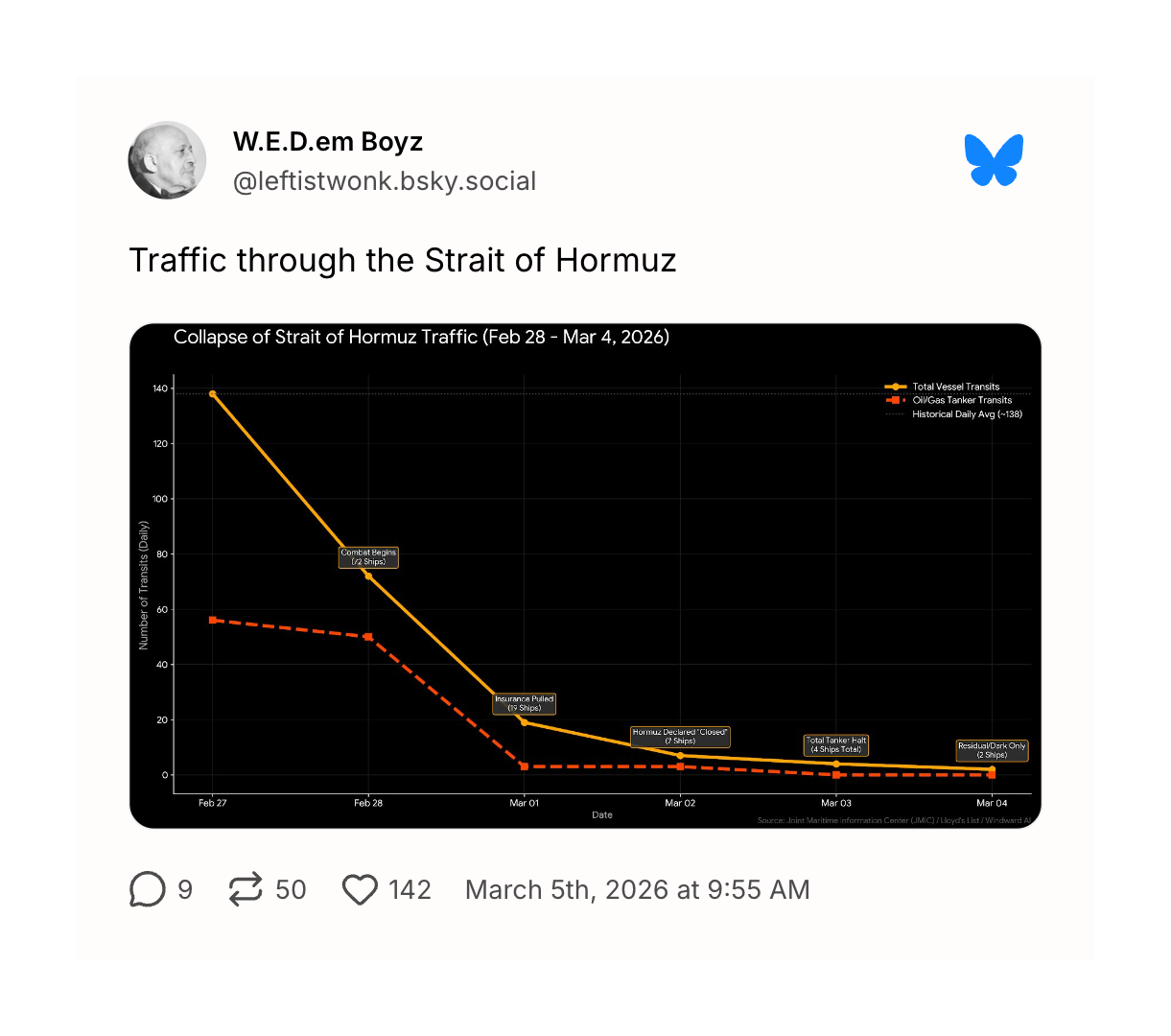Like the post with the heart icon
Image resolution: width=1171 pixels, height=1036 pixels.
tap(360, 889)
